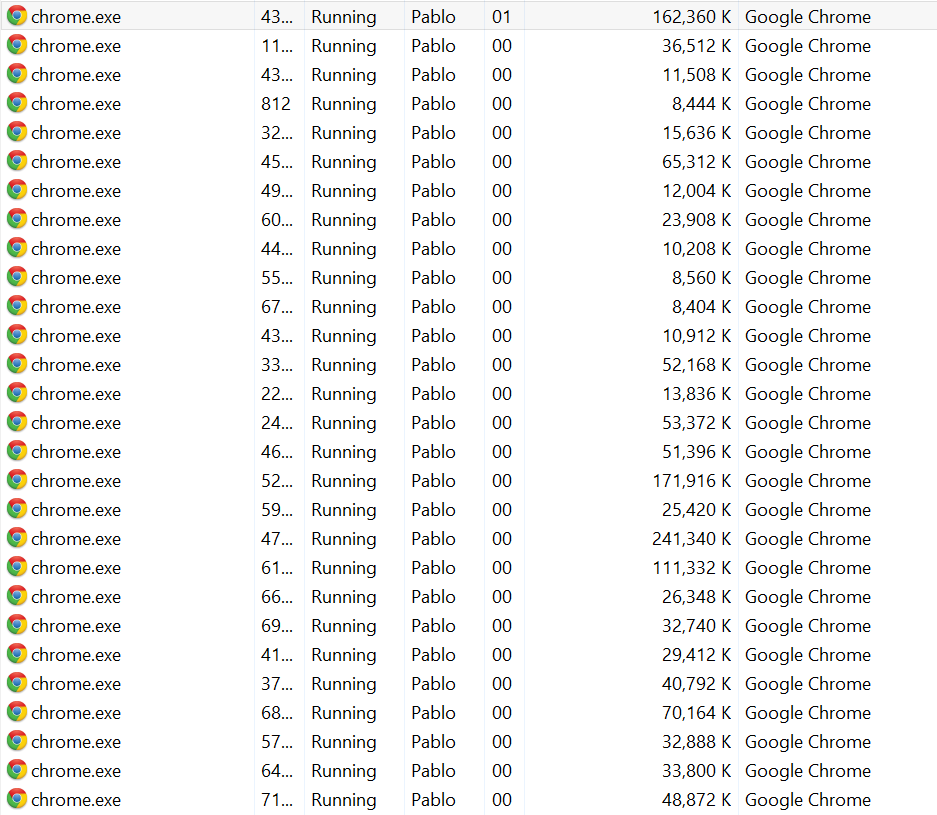Click CPU 00 cell in the 29,412 K row

502,654
